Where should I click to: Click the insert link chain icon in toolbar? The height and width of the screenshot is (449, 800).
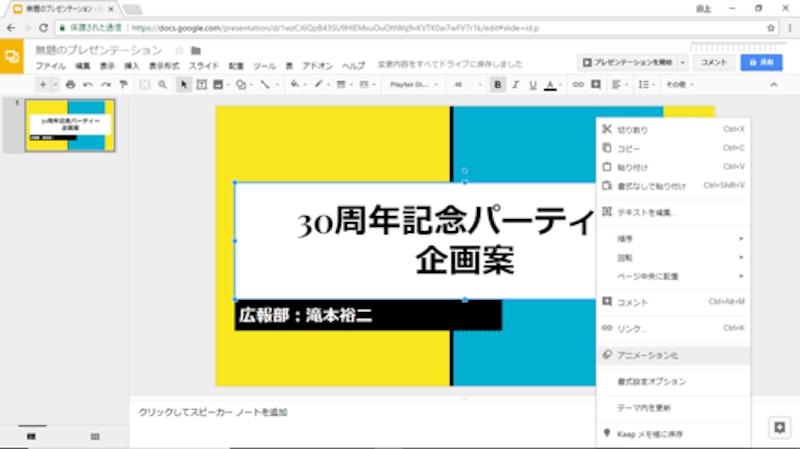[x=577, y=85]
